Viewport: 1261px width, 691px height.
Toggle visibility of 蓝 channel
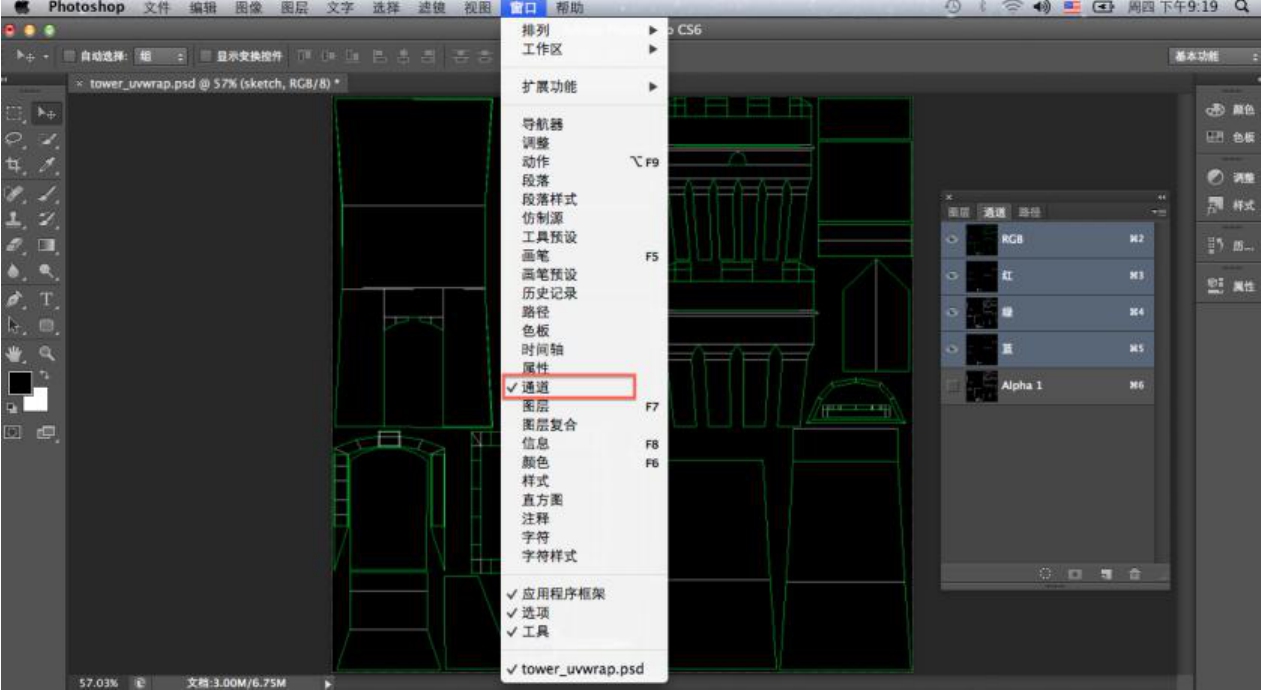click(x=953, y=349)
